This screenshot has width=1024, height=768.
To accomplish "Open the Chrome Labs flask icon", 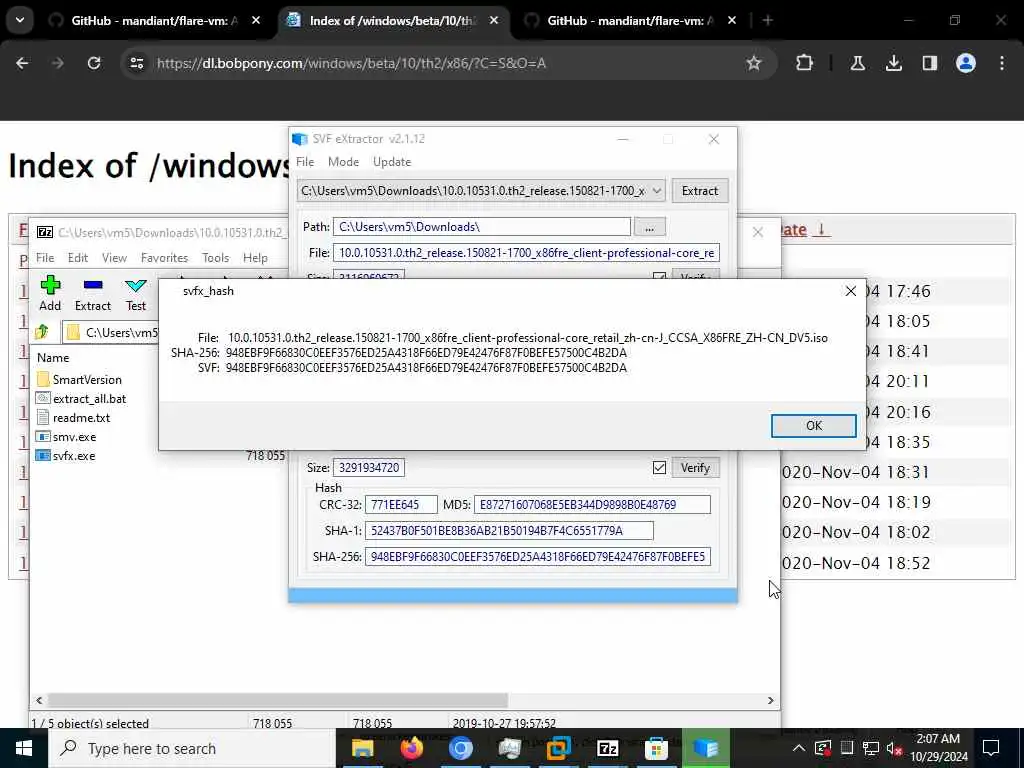I will [857, 63].
